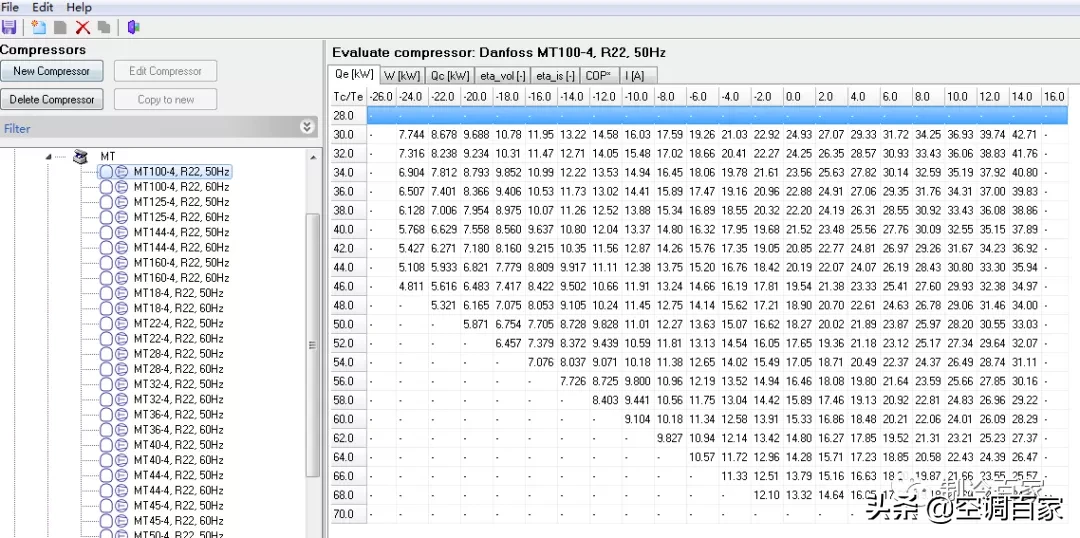Viewport: 1080px width, 538px height.
Task: Switch to the W [kW] tab
Action: point(402,76)
